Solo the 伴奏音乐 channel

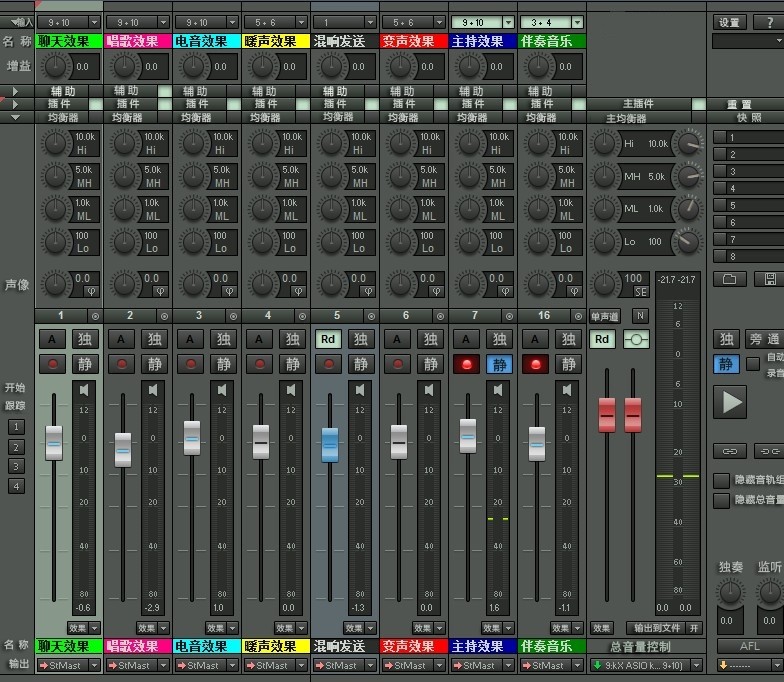pyautogui.click(x=568, y=340)
